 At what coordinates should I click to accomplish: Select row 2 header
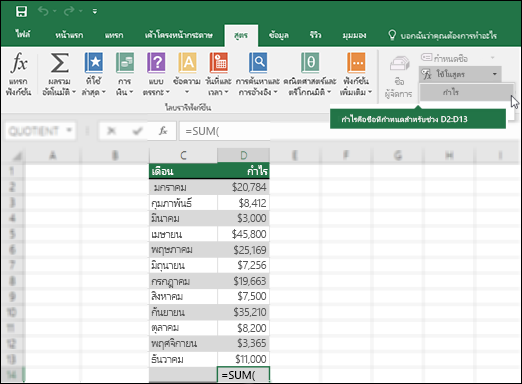[x=12, y=187]
